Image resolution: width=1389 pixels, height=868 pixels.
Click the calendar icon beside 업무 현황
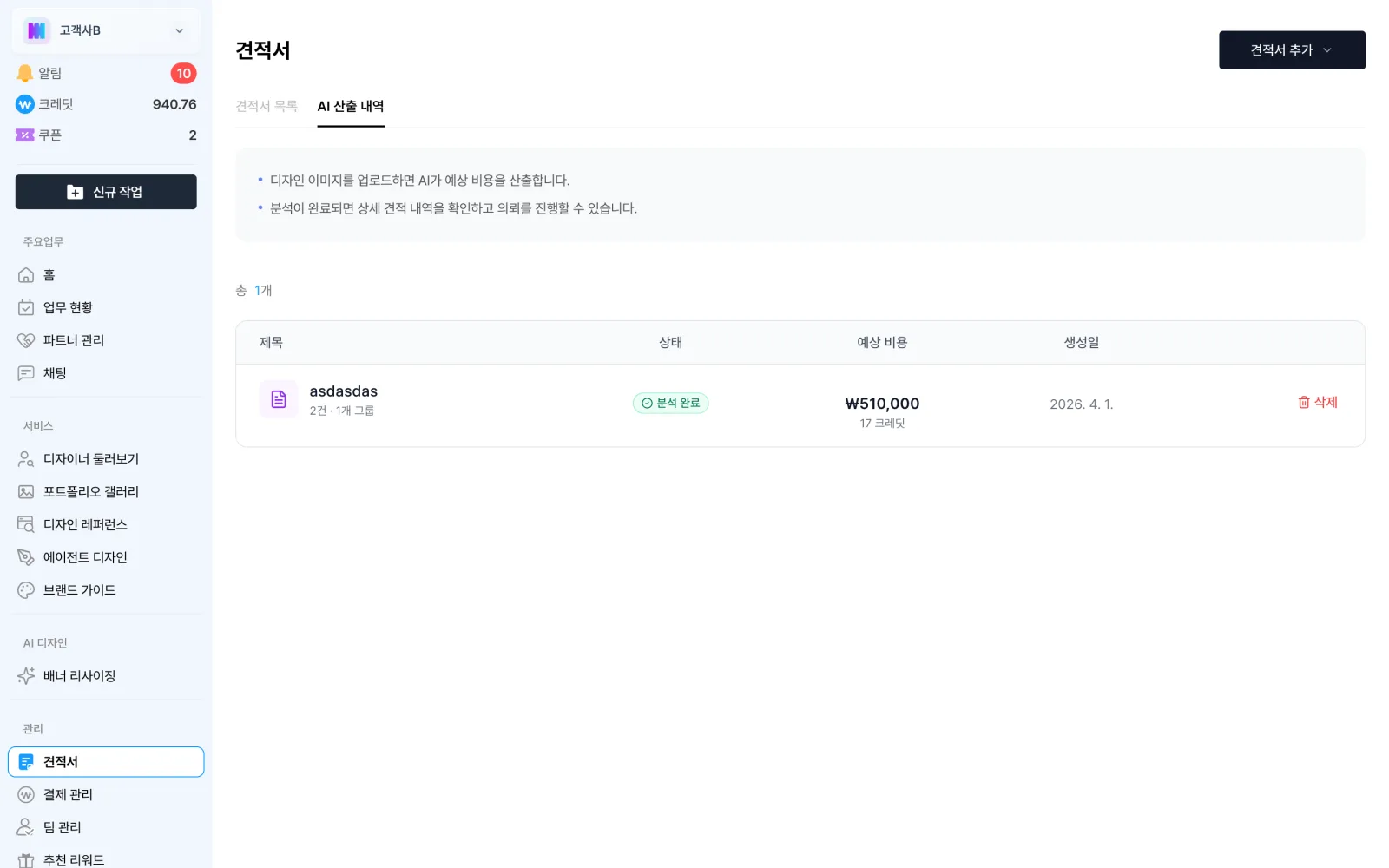(26, 307)
